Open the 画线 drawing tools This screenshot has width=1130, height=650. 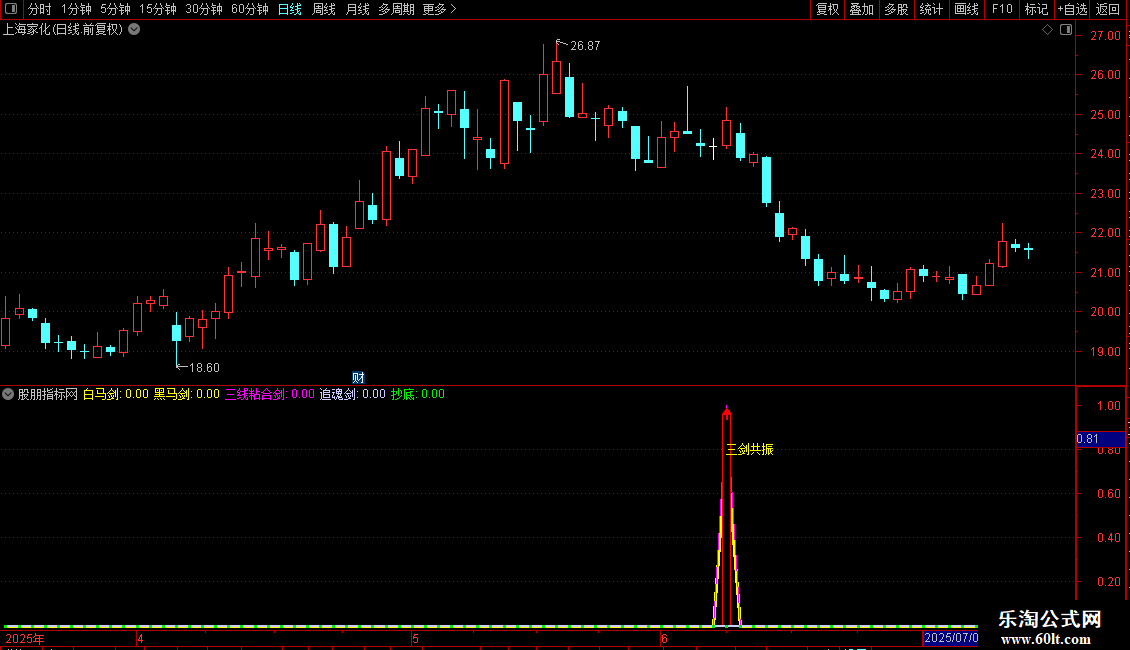(x=966, y=9)
